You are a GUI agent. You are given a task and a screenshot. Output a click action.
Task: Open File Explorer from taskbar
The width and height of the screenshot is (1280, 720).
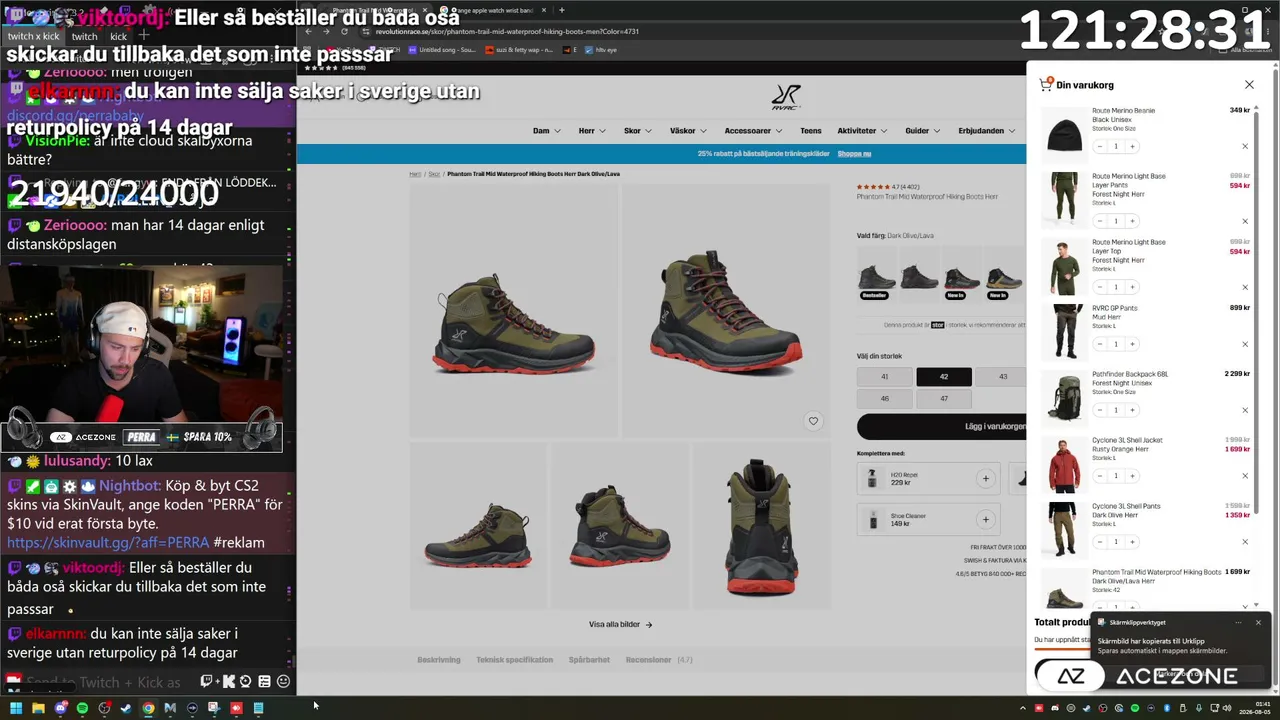38,708
